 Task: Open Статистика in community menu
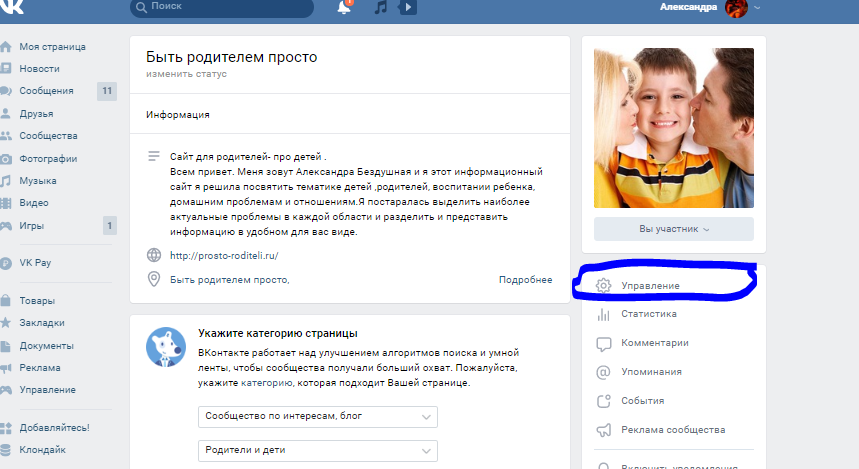coord(649,314)
